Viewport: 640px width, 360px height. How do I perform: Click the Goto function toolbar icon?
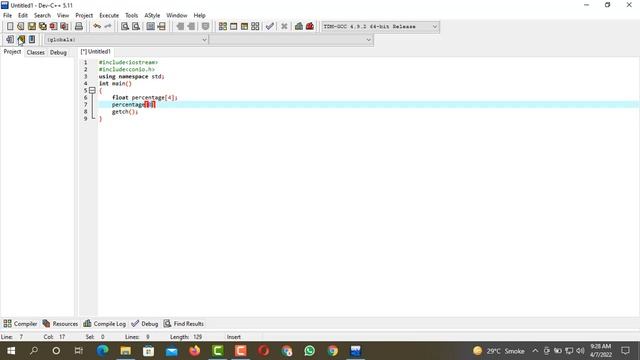150,27
